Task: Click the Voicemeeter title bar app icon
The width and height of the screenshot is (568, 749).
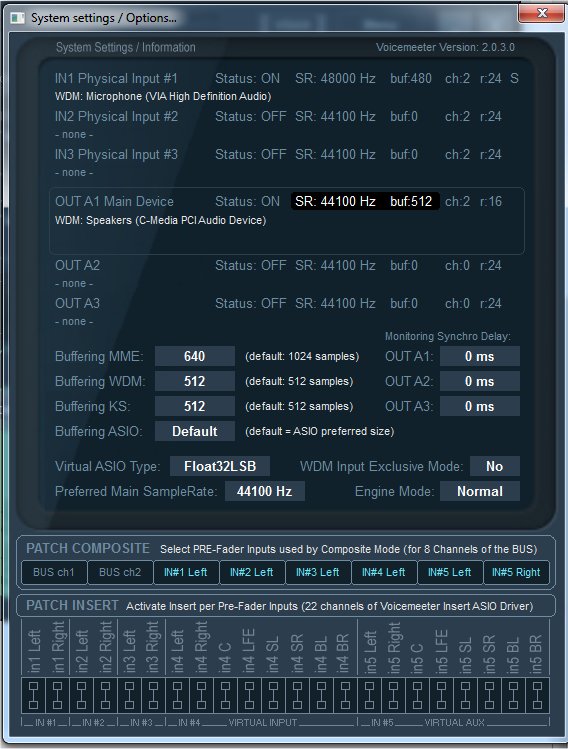Action: click(x=18, y=18)
